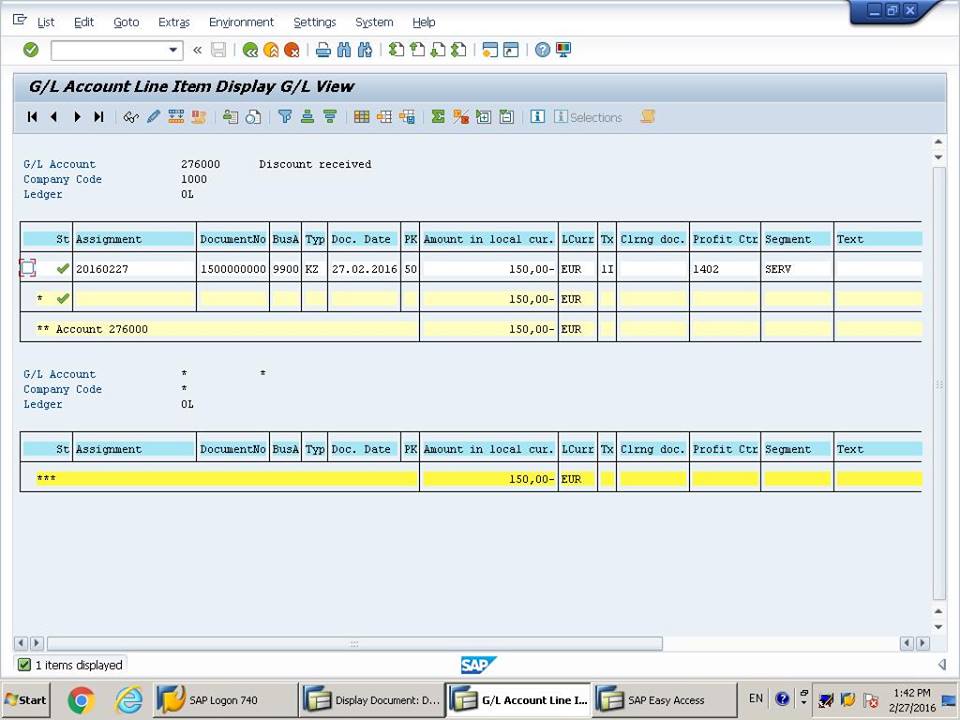Click the Display Document glasses icon

tap(130, 117)
